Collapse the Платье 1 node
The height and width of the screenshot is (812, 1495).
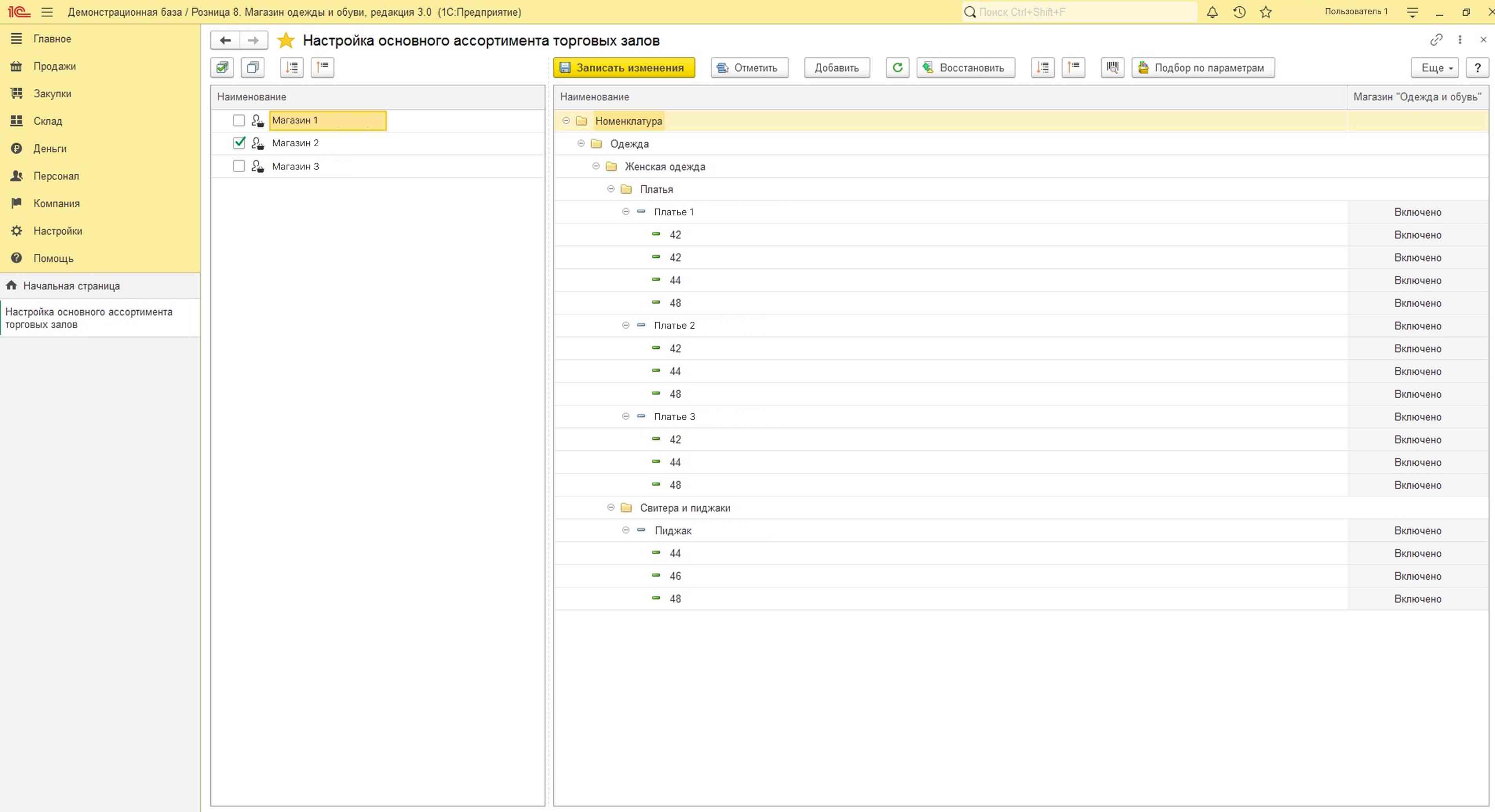tap(625, 212)
